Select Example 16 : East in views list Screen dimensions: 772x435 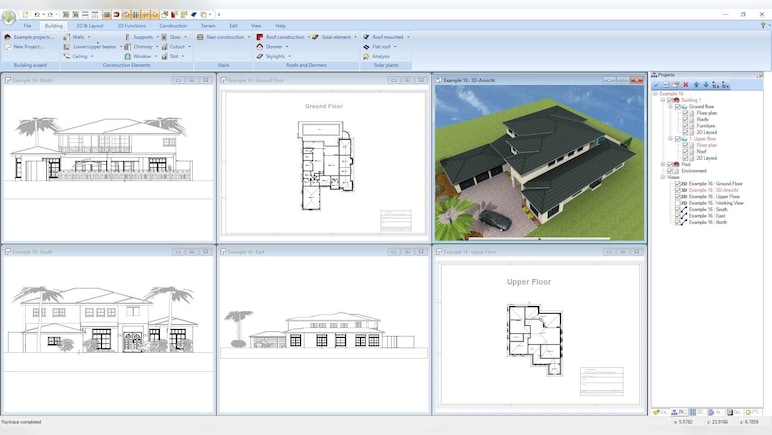(x=707, y=216)
